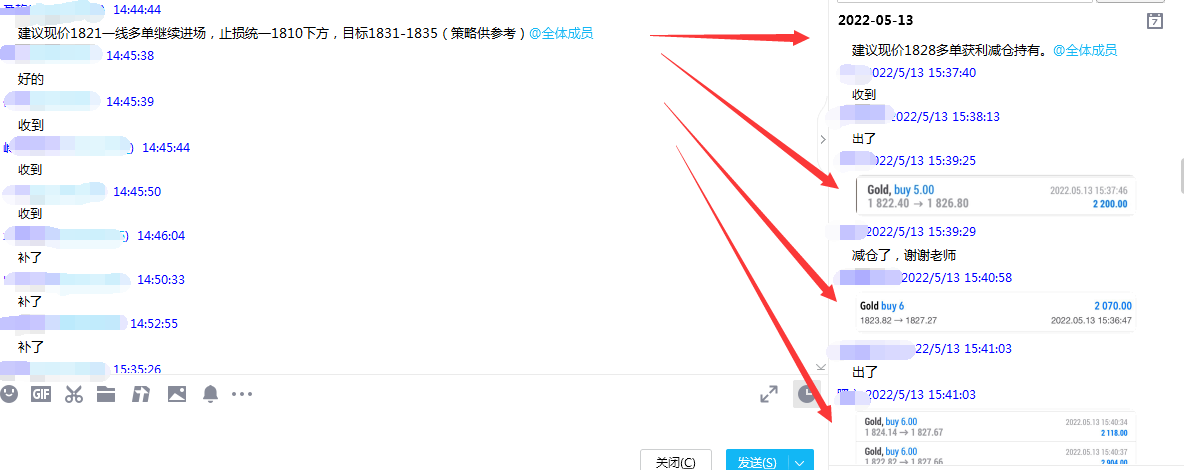Click the 关闭(C) close button
The width and height of the screenshot is (1184, 470).
tap(676, 462)
